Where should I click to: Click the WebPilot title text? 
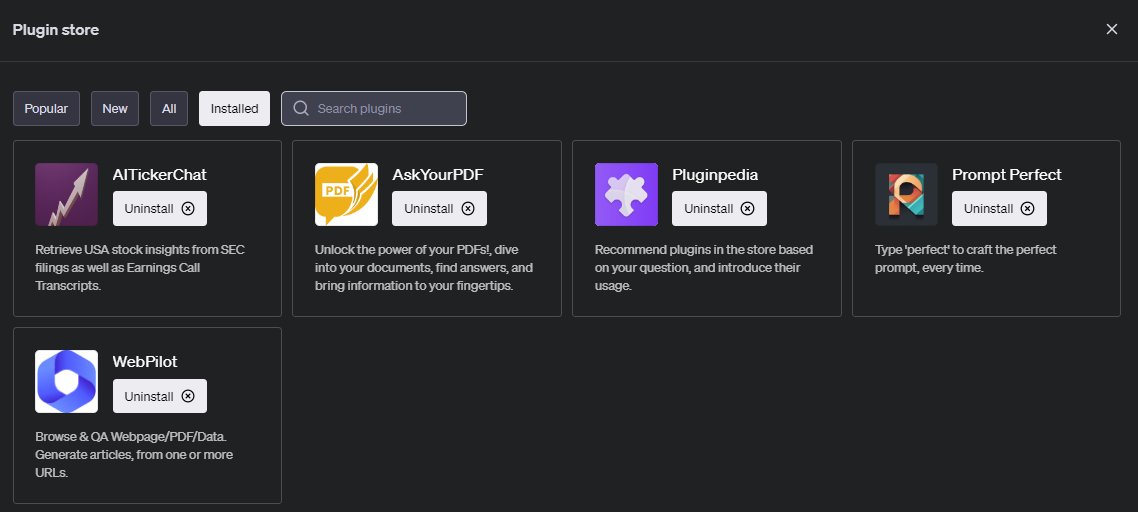pos(145,362)
